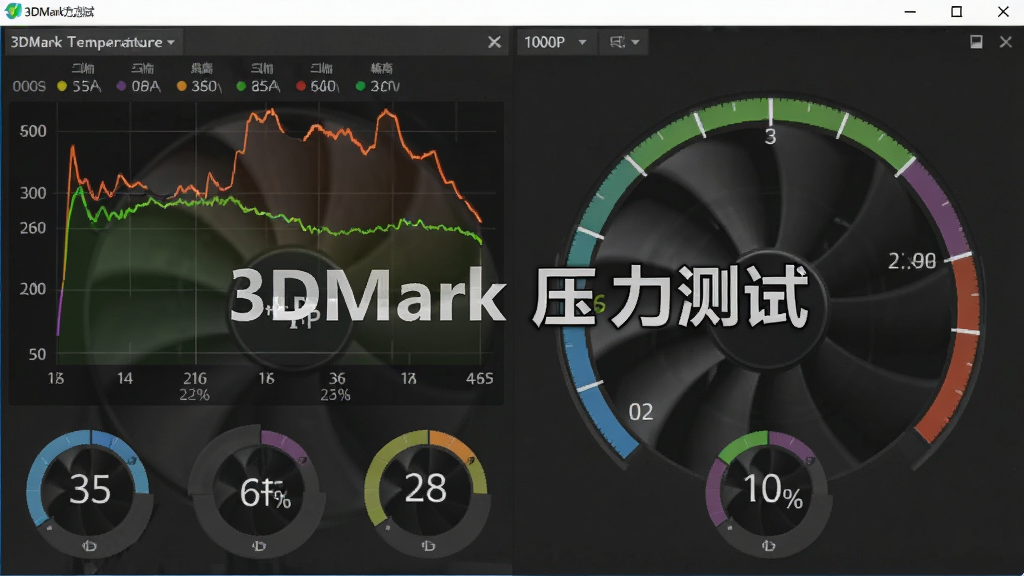Toggle the green 30V legend series
Viewport: 1024px width, 576px height.
tap(377, 86)
